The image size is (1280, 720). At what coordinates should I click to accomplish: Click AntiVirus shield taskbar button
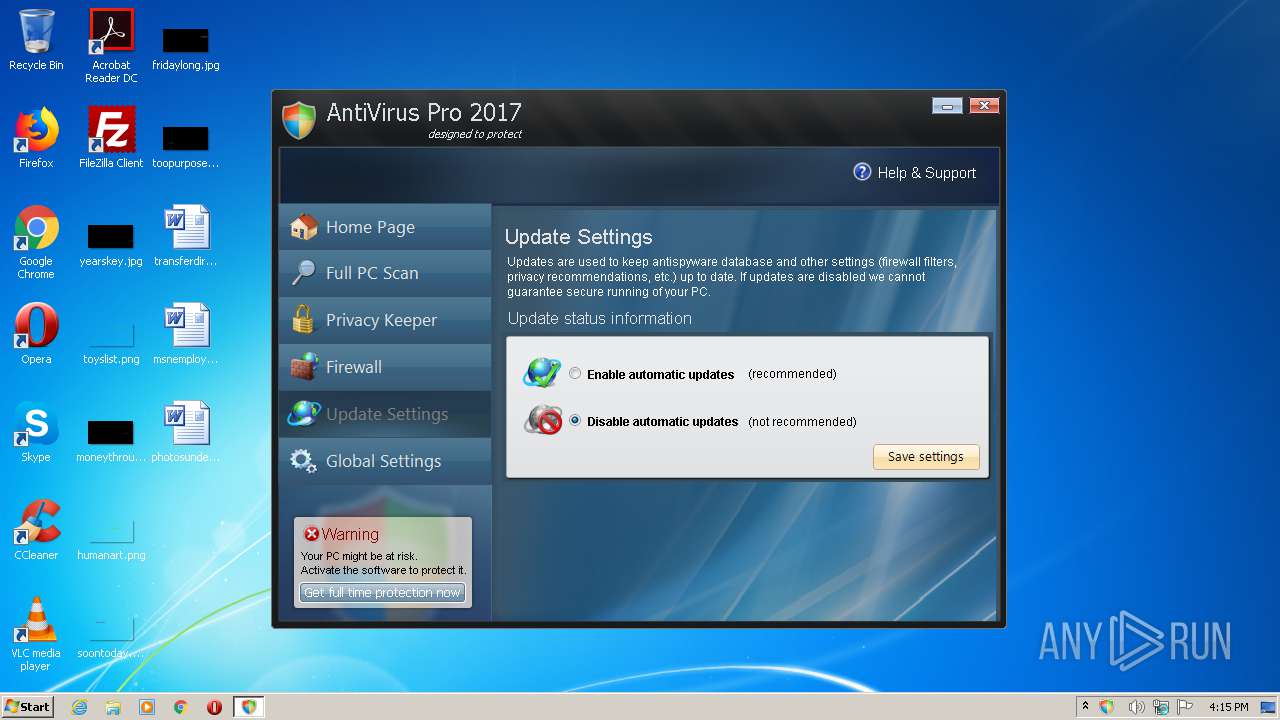pos(249,707)
